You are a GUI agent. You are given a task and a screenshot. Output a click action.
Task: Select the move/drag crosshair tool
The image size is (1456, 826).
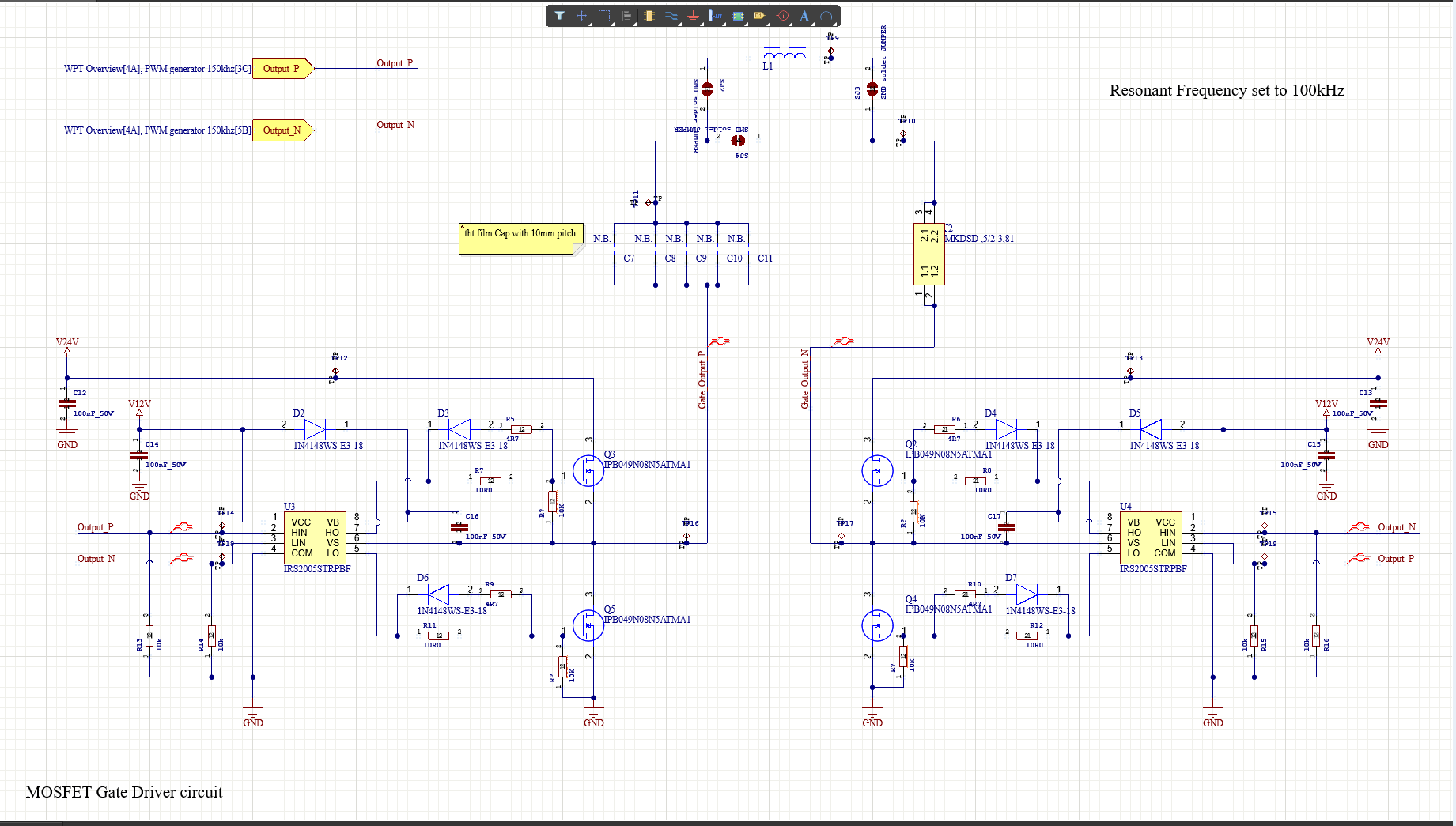[581, 16]
